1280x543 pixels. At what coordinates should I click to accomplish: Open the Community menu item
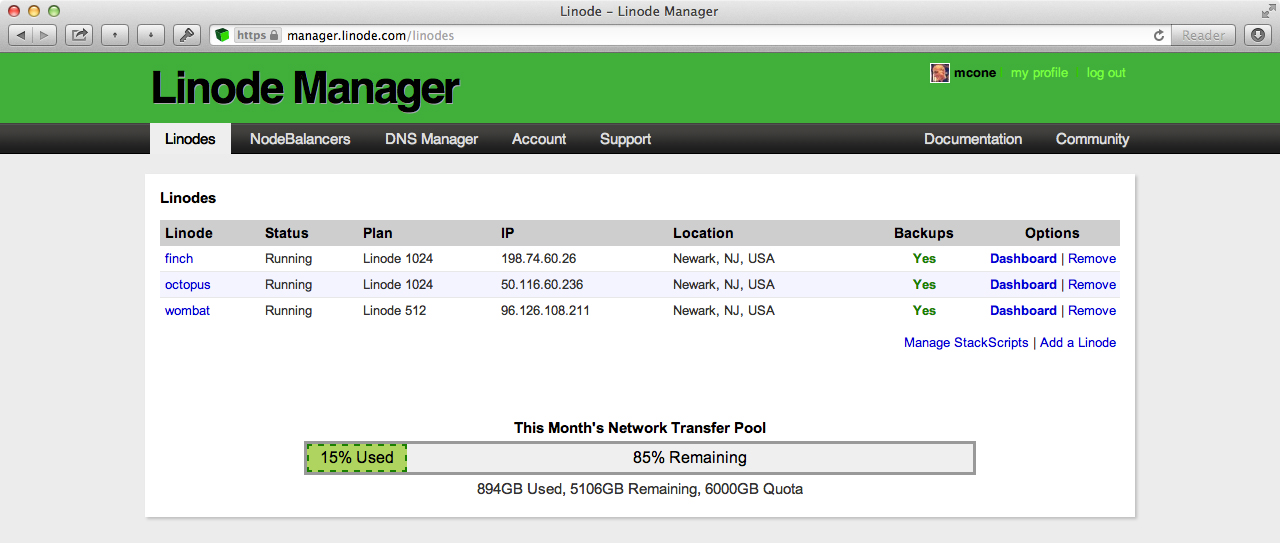1092,139
